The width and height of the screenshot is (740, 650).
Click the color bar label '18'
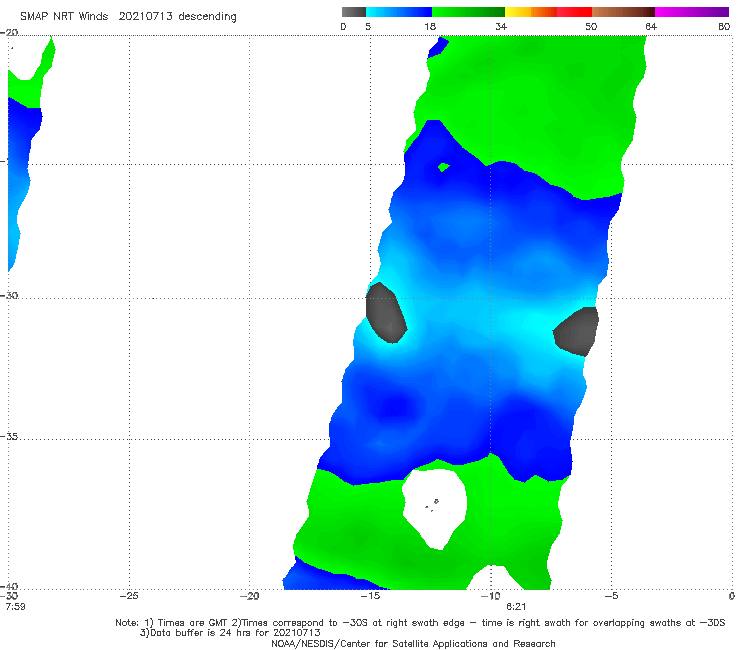430,26
